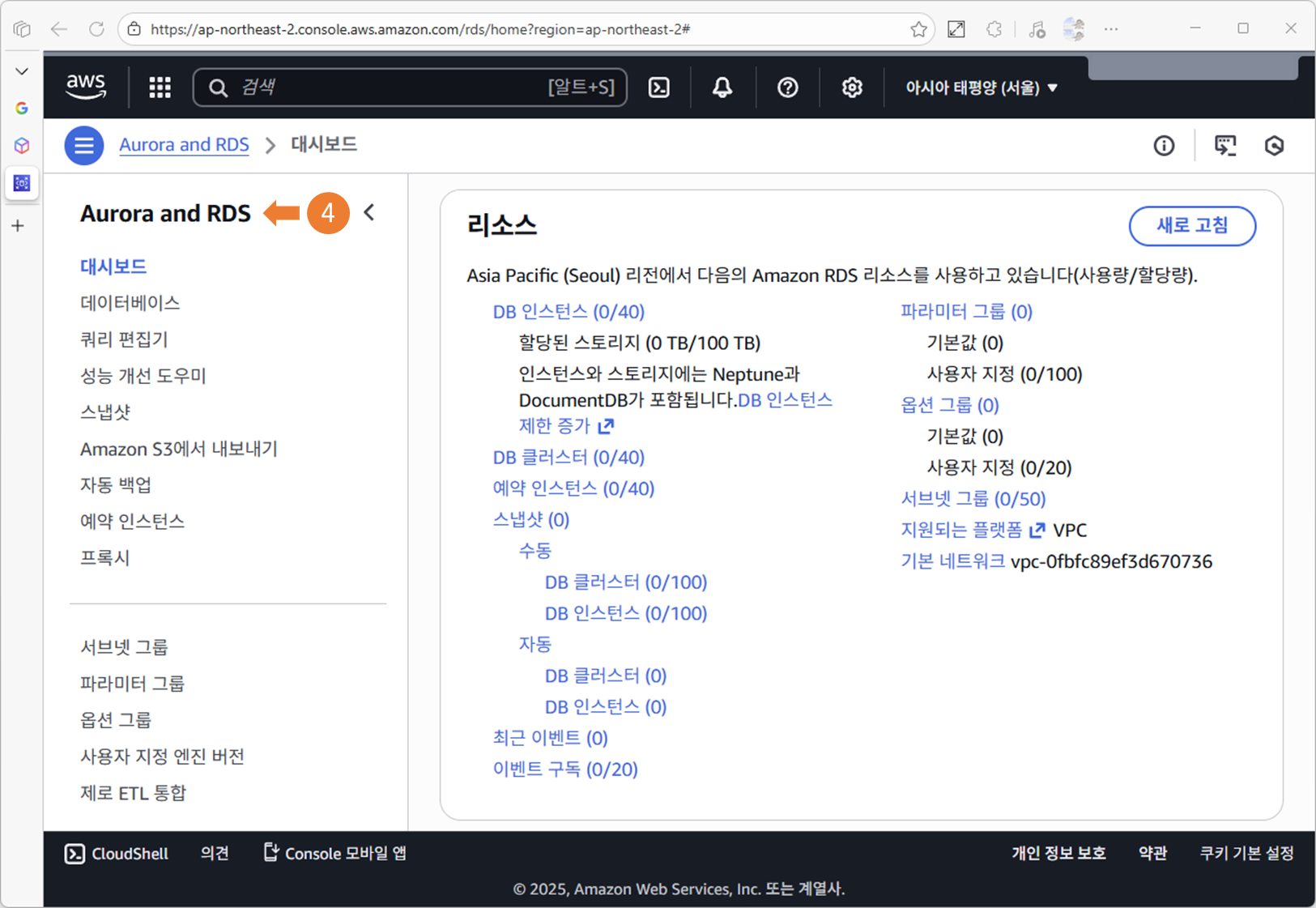Open the AWS services grid menu

pos(160,87)
